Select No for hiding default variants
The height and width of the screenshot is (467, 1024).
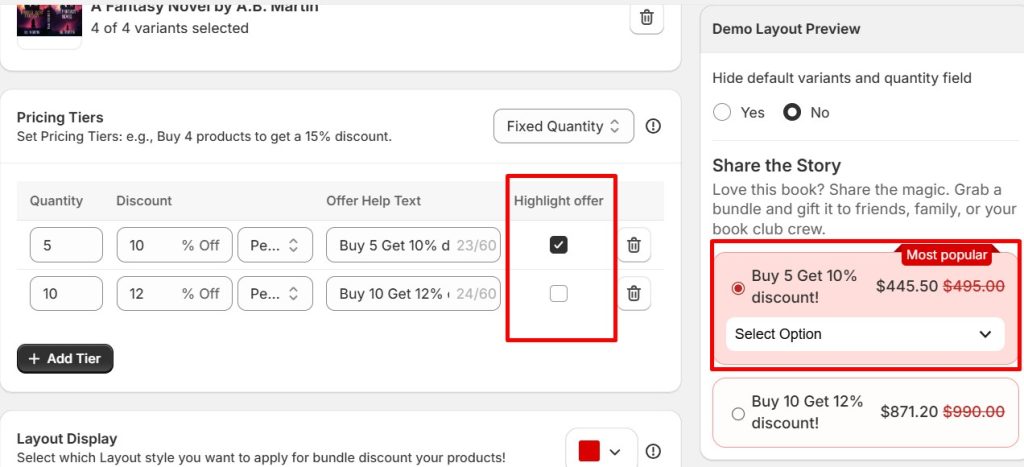click(x=792, y=112)
